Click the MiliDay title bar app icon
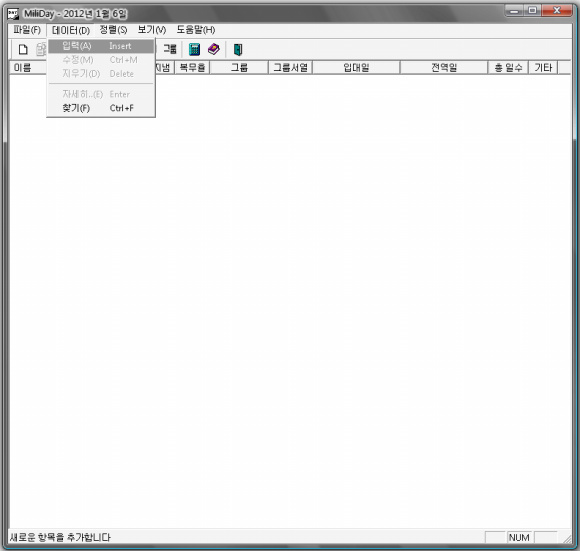580x551 pixels. pos(13,14)
